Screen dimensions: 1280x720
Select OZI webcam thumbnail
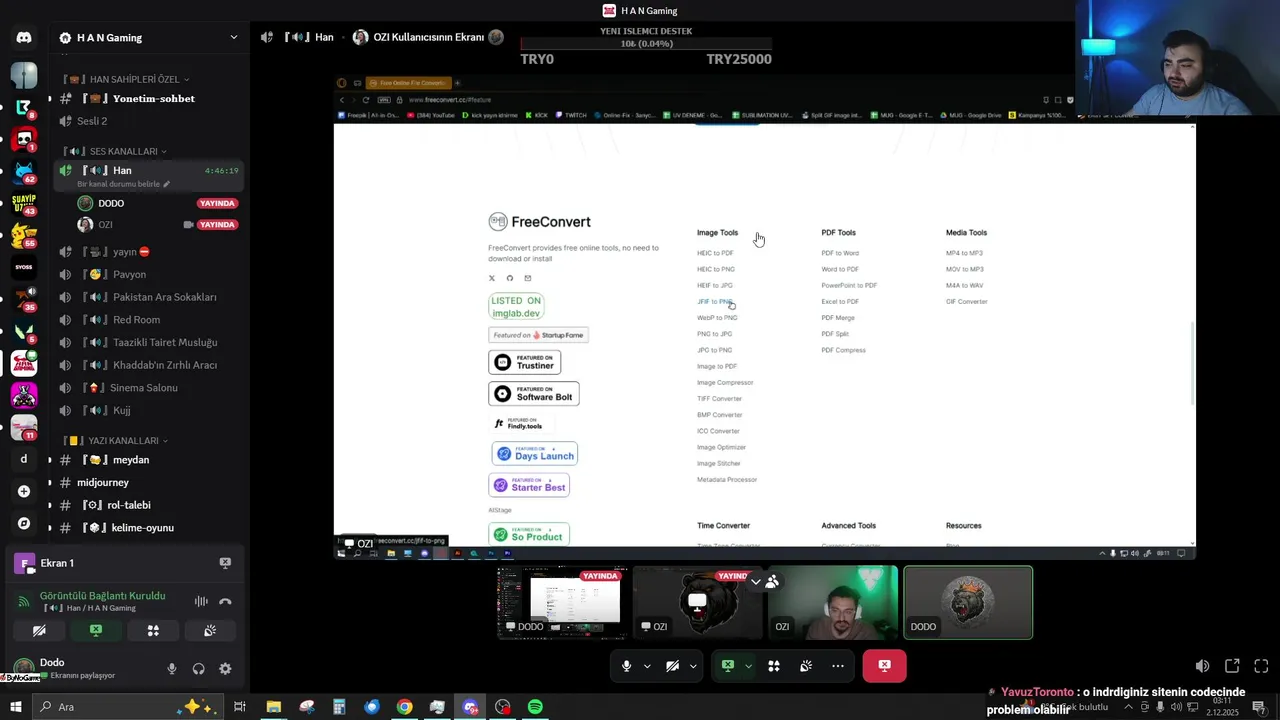point(833,603)
